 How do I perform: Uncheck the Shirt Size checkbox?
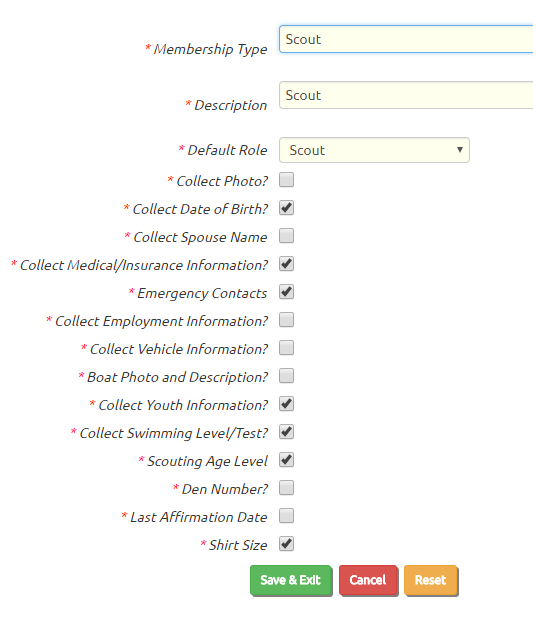[x=286, y=544]
